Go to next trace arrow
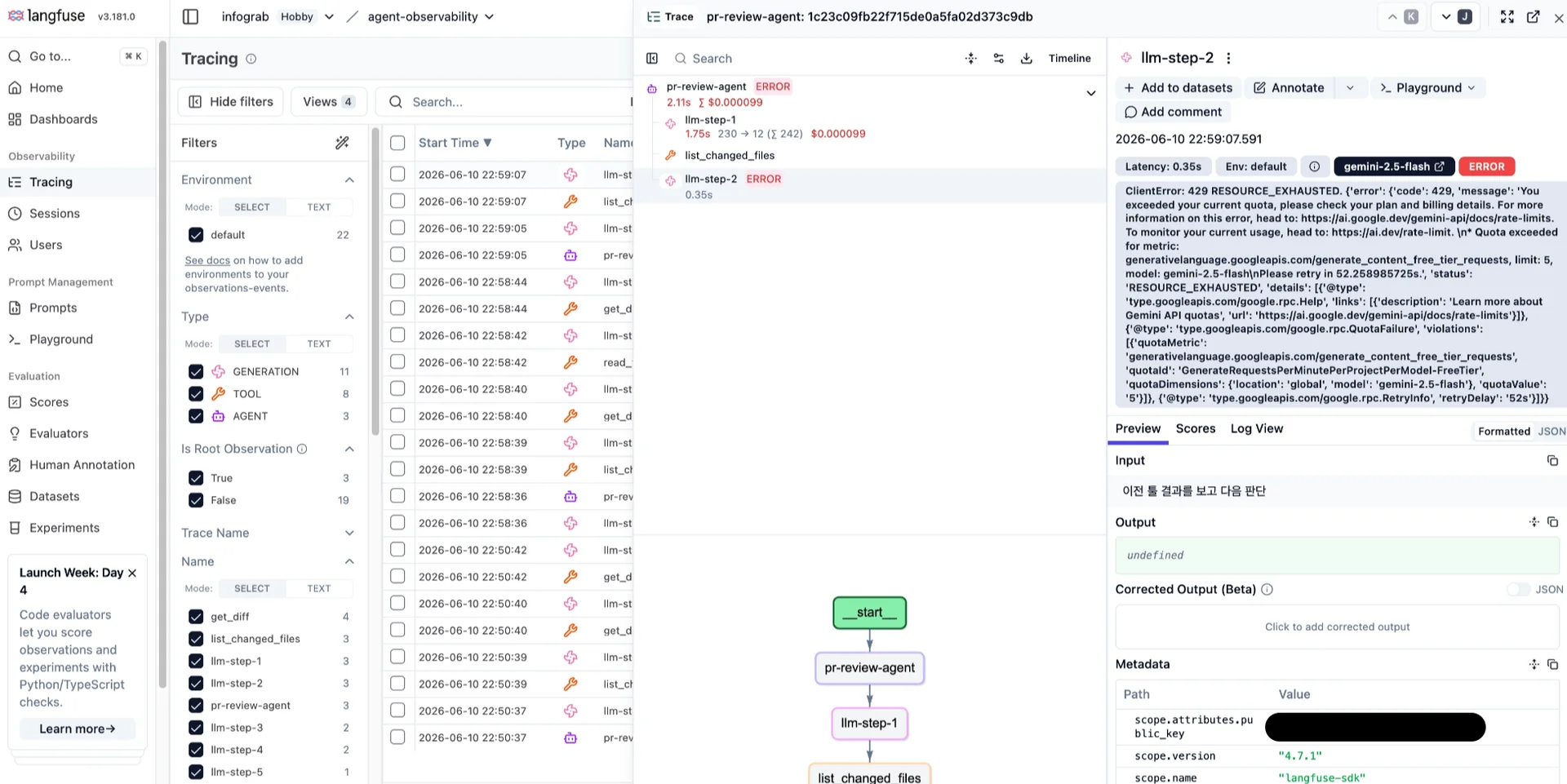Screen dimensions: 1567x784 [x=1455, y=16]
